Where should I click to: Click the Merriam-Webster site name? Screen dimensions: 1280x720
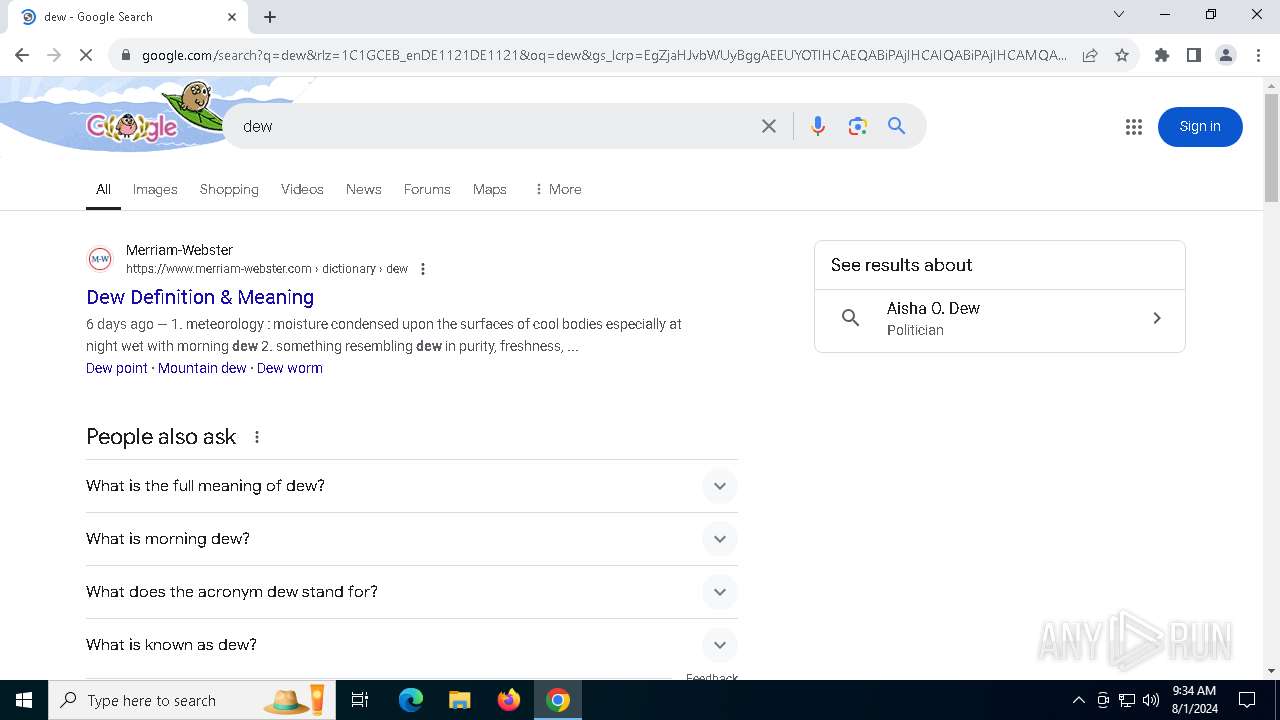point(179,250)
